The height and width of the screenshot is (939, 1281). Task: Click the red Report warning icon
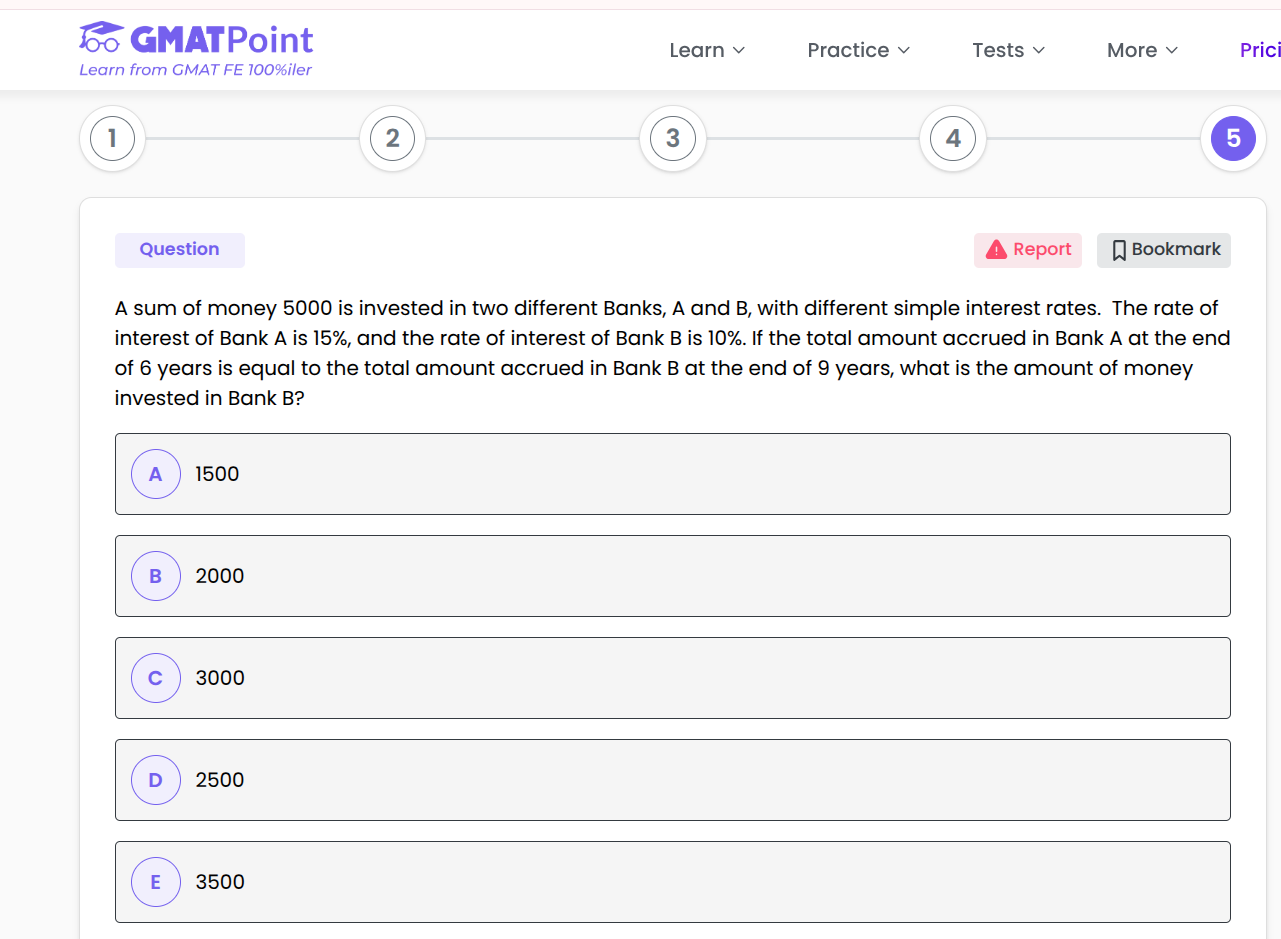pyautogui.click(x=996, y=250)
